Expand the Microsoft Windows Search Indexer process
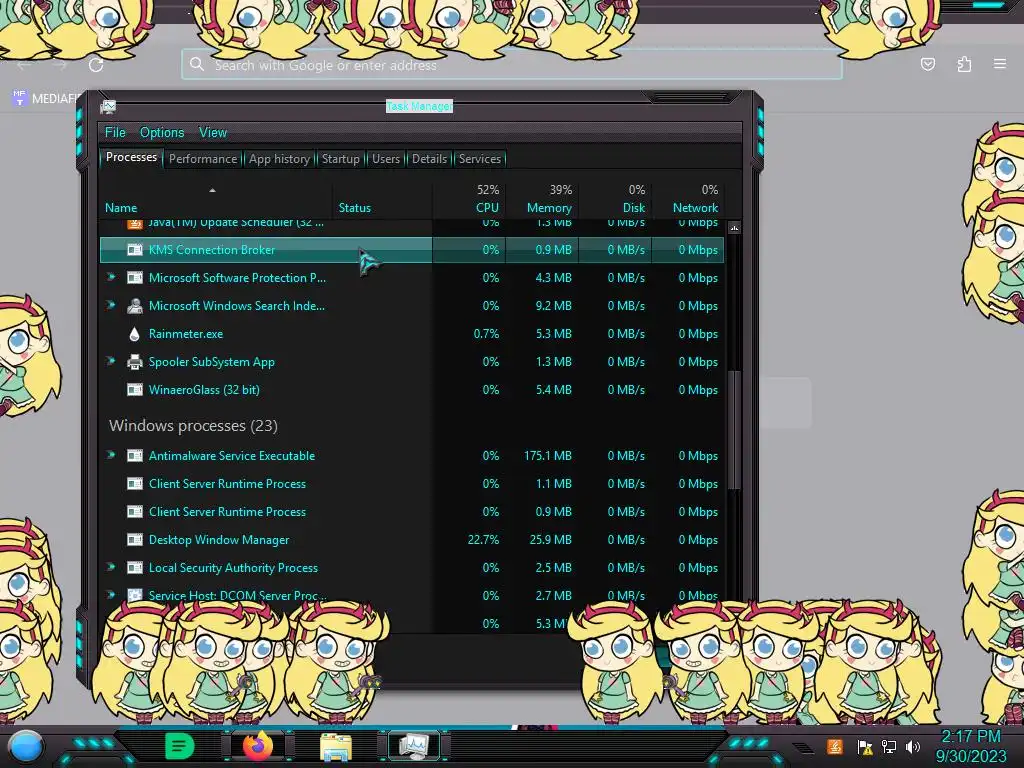This screenshot has height=768, width=1024. click(x=111, y=305)
